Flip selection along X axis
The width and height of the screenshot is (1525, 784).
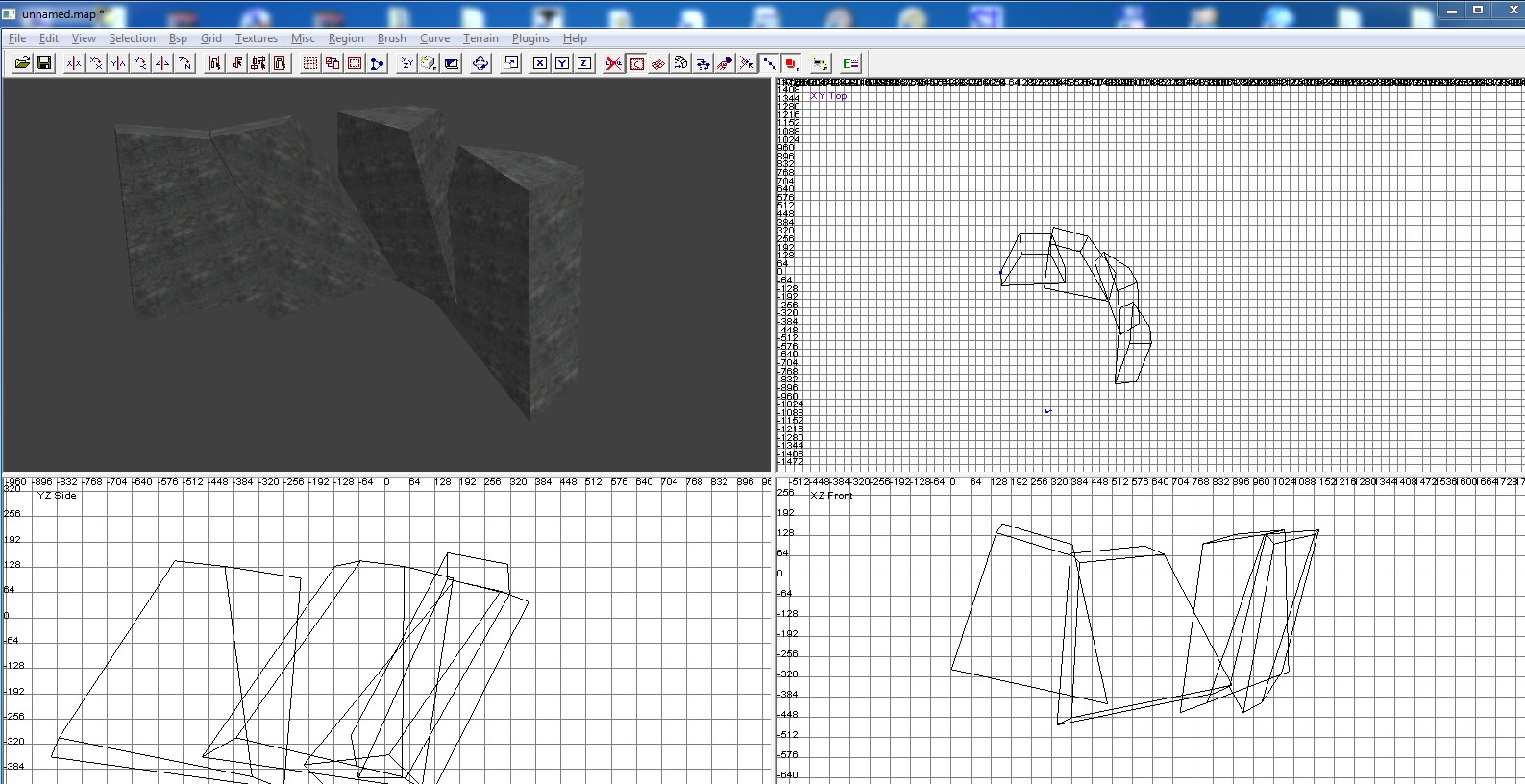(74, 63)
